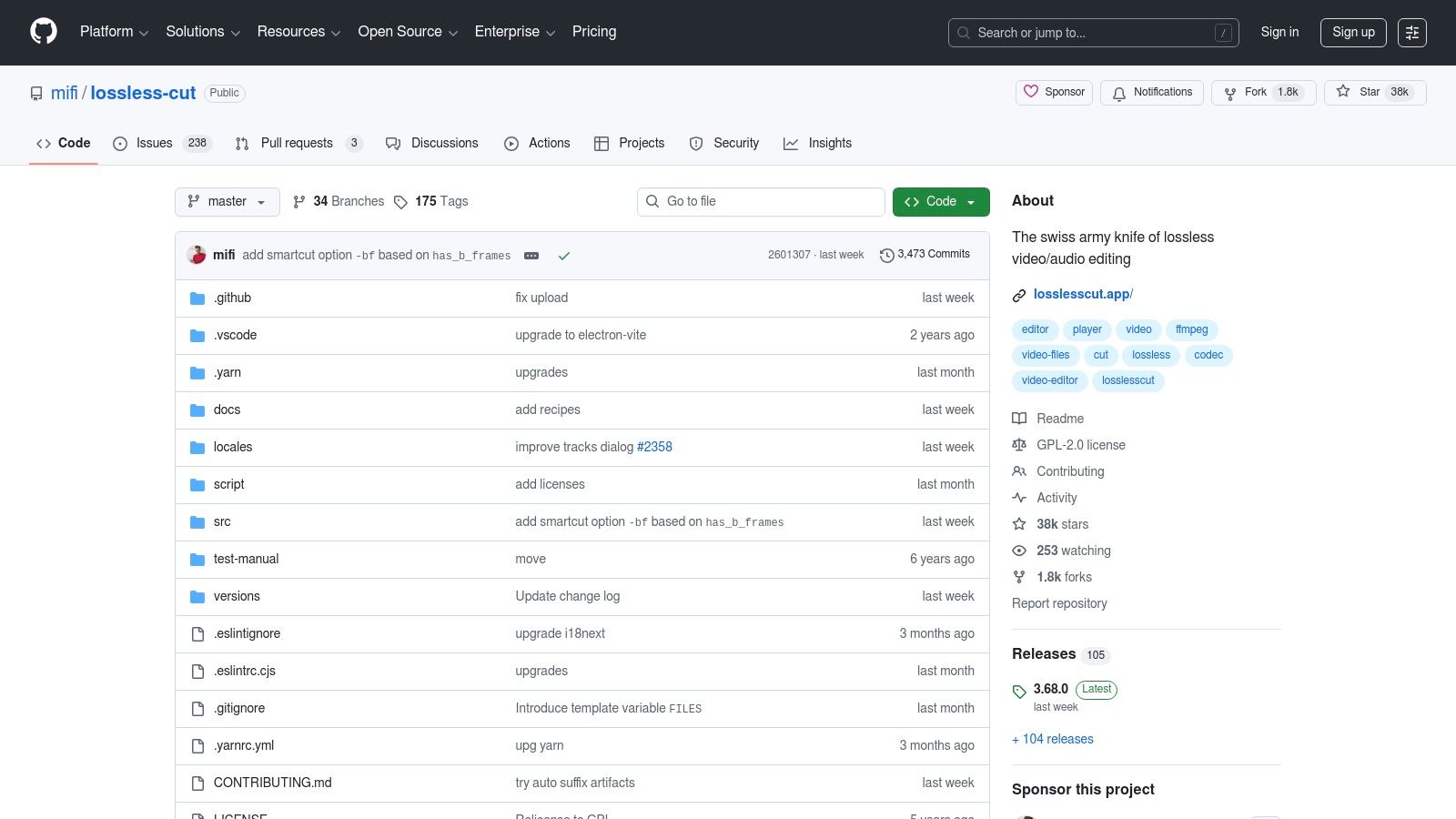This screenshot has height=819, width=1456.
Task: Click the docs folder icon
Action: [x=197, y=410]
